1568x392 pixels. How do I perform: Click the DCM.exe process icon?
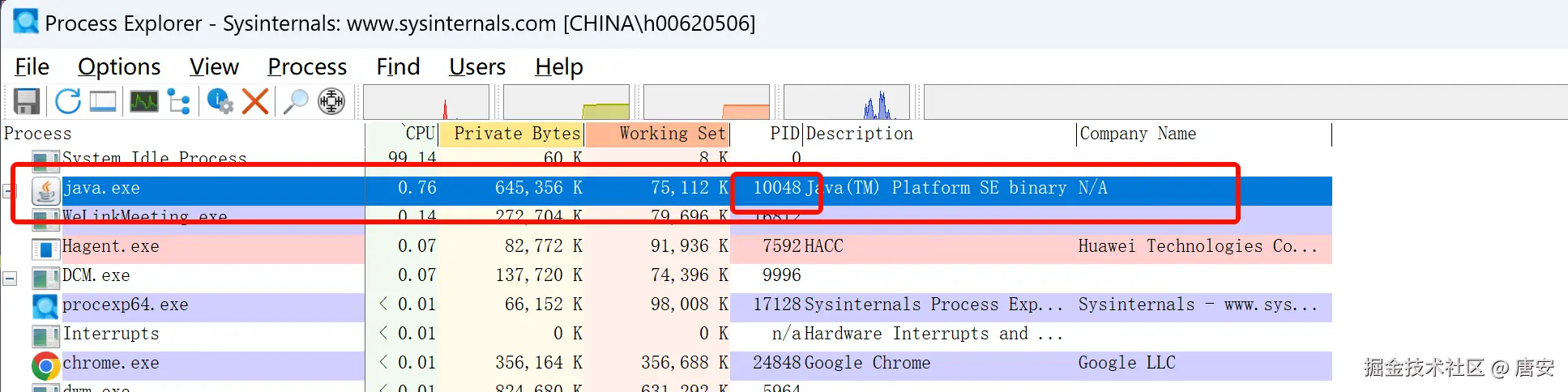[x=46, y=277]
